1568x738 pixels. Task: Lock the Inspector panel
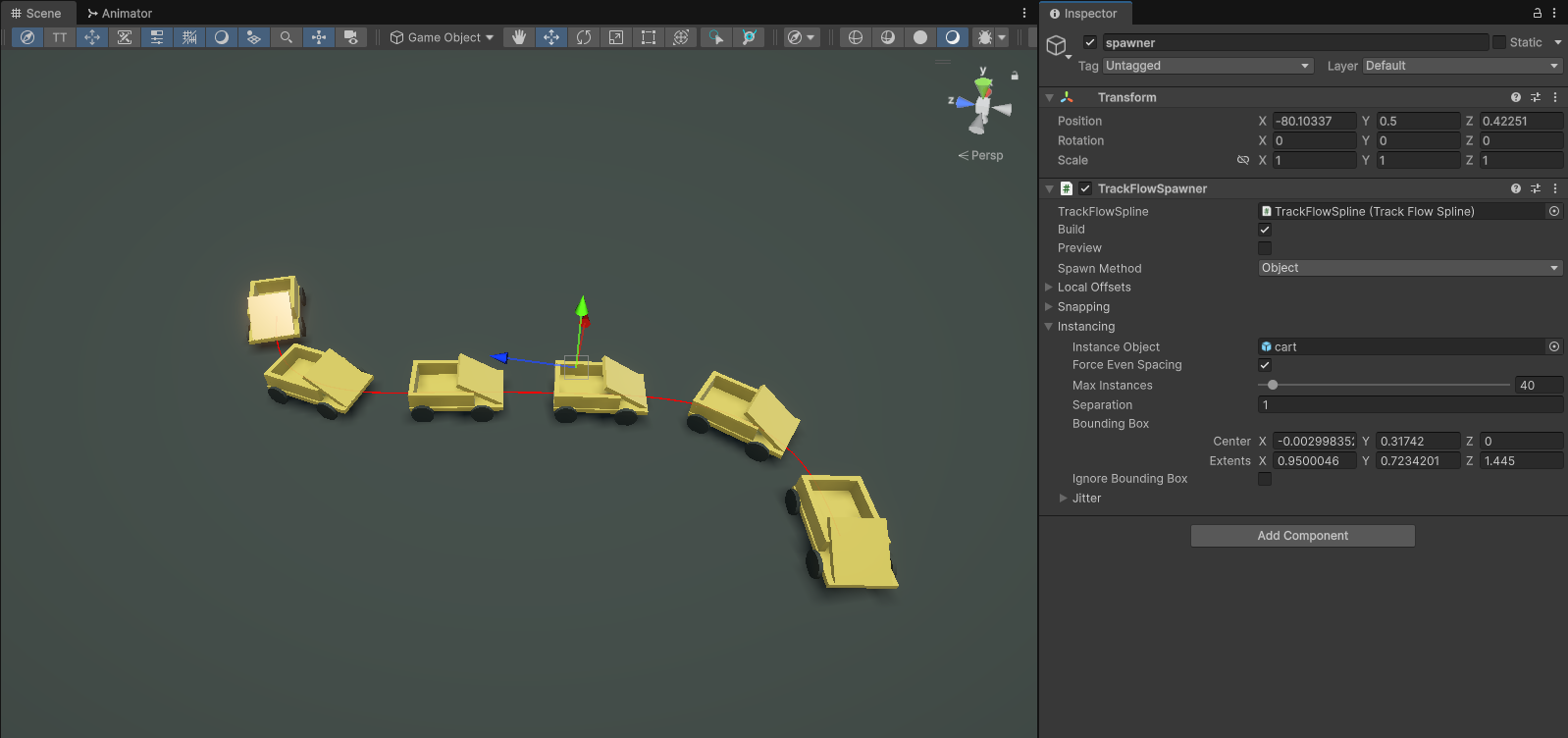point(1538,13)
